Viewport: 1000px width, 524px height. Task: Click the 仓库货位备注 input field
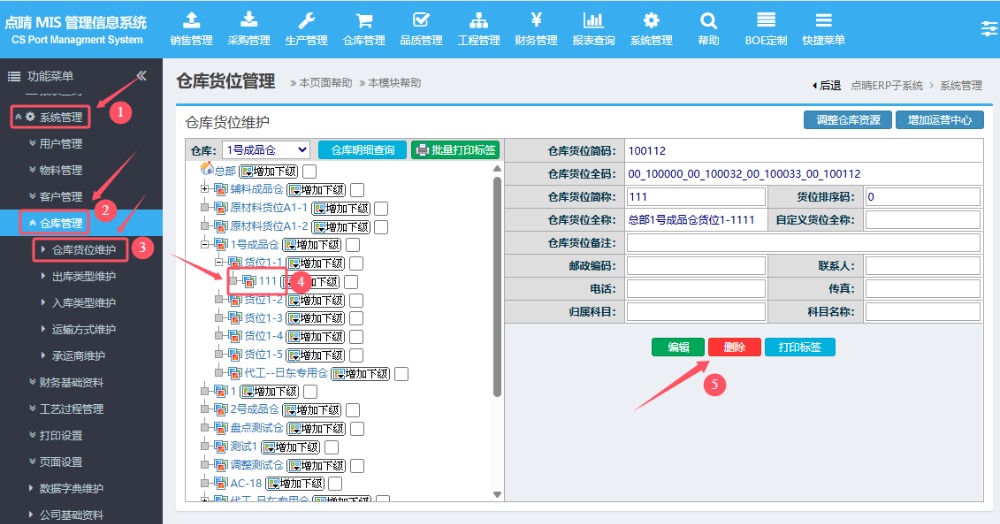pyautogui.click(x=803, y=243)
